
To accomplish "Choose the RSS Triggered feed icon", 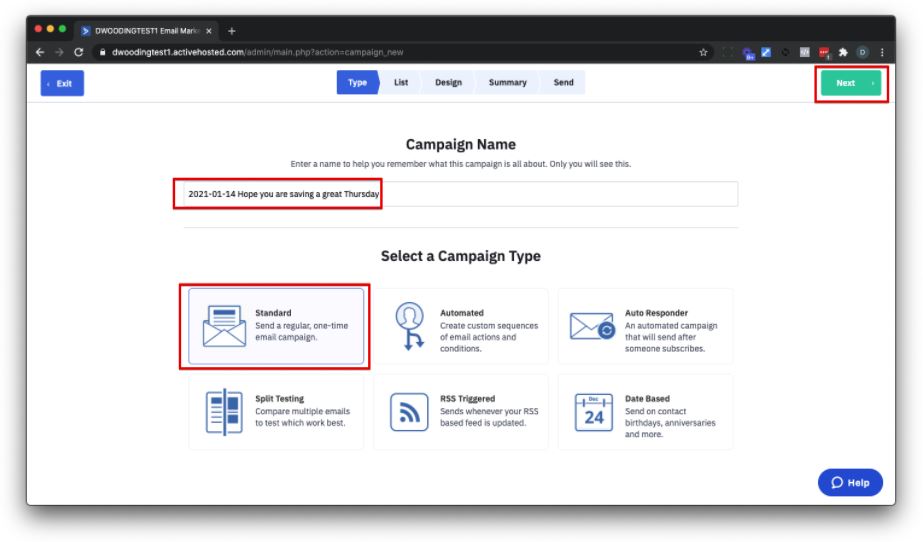I will point(409,411).
